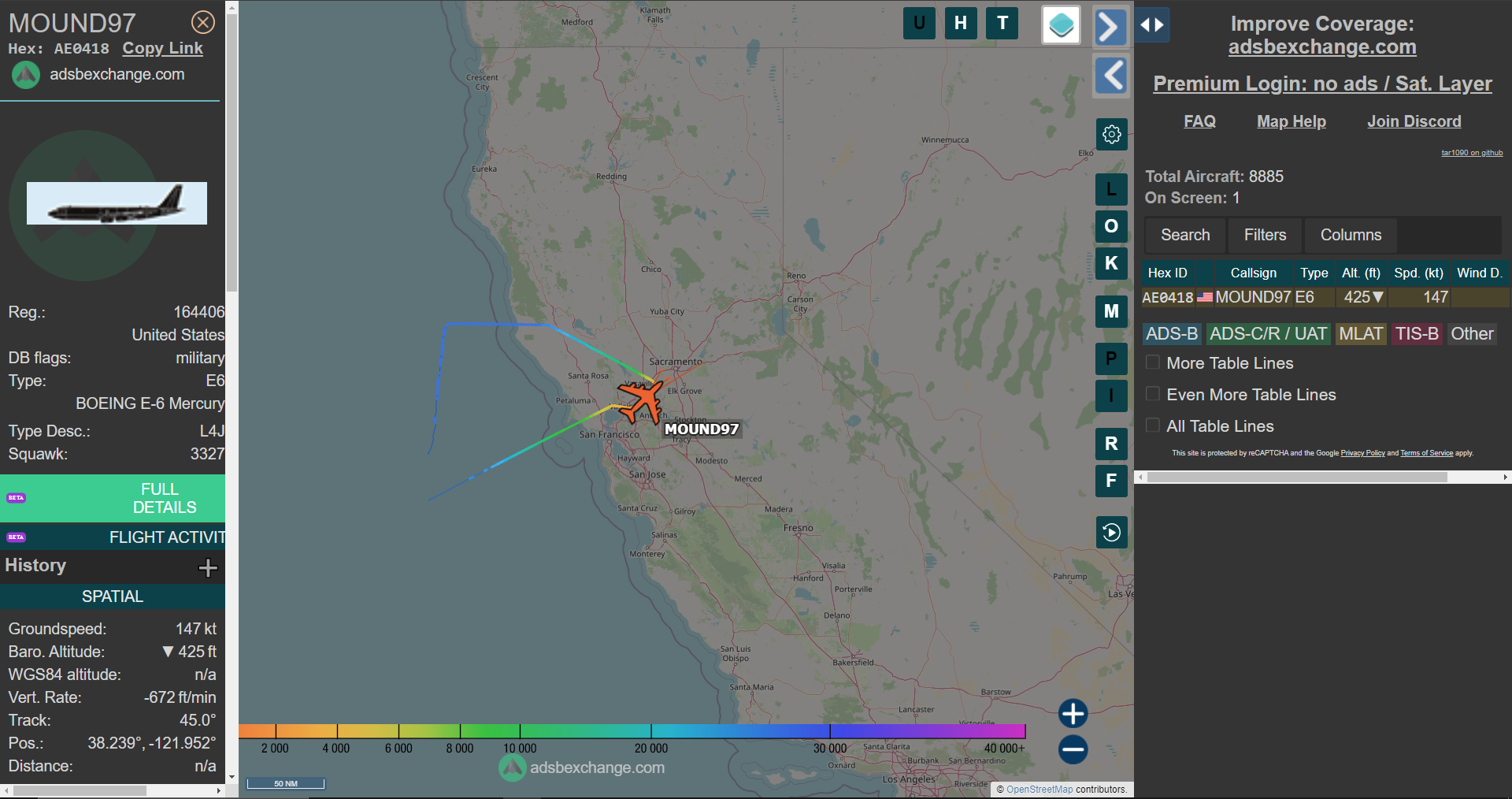Open tar1090 on github link
Viewport: 1512px width, 799px height.
click(1472, 153)
